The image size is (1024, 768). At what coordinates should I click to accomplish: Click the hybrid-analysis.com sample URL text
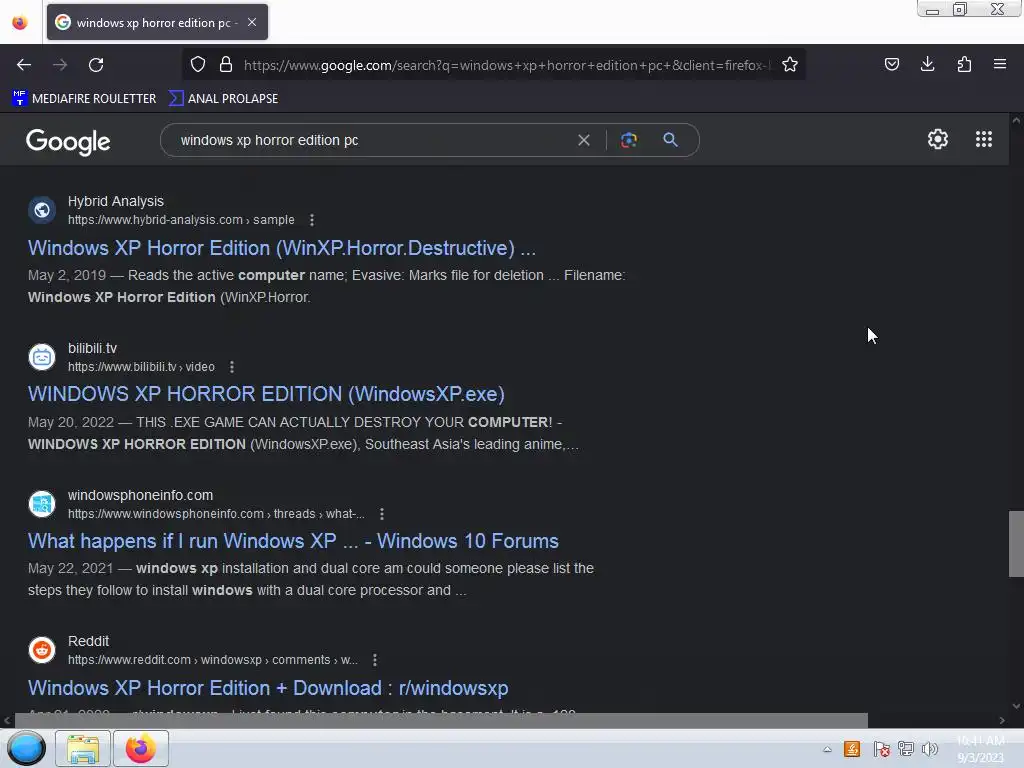(x=181, y=220)
